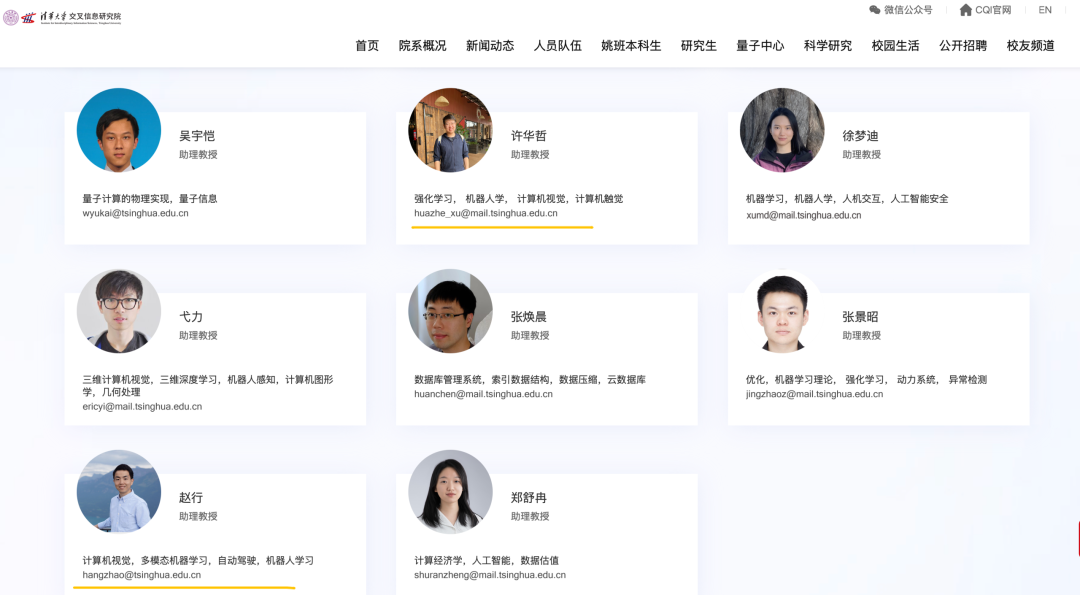Select 弋力's profile photo
Image resolution: width=1080 pixels, height=595 pixels.
pos(119,311)
